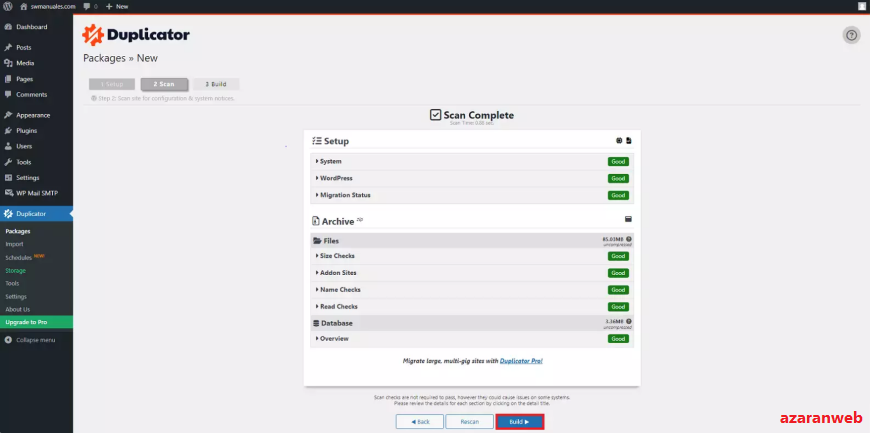The width and height of the screenshot is (870, 433).
Task: Expand the Read Checks row
Action: point(472,306)
